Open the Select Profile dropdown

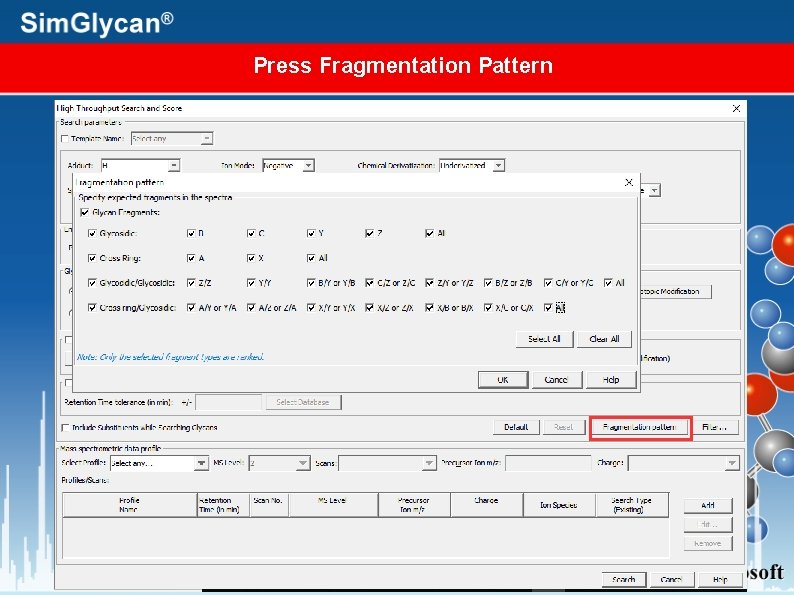[x=201, y=463]
